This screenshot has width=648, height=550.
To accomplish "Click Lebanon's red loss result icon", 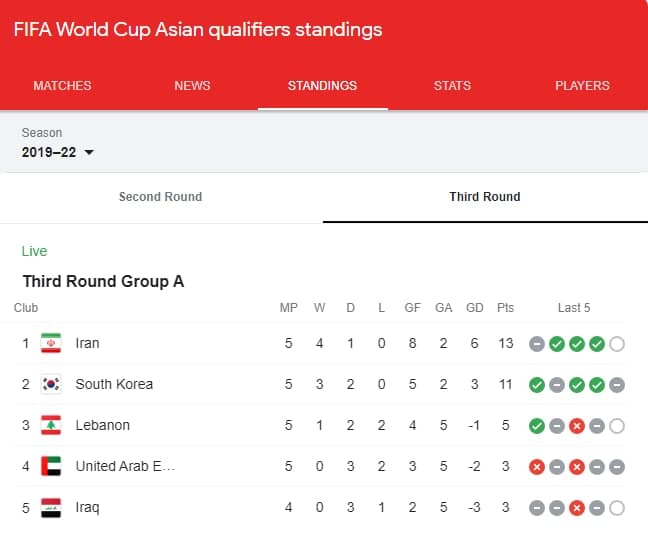I will tap(577, 426).
